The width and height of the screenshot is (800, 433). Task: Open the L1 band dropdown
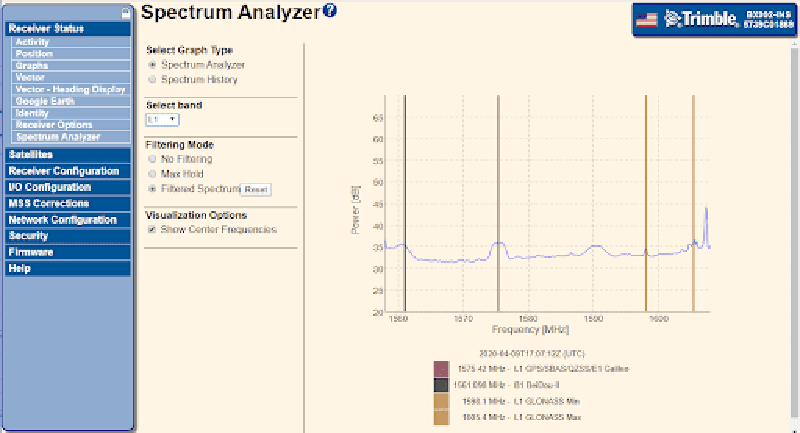[x=162, y=120]
